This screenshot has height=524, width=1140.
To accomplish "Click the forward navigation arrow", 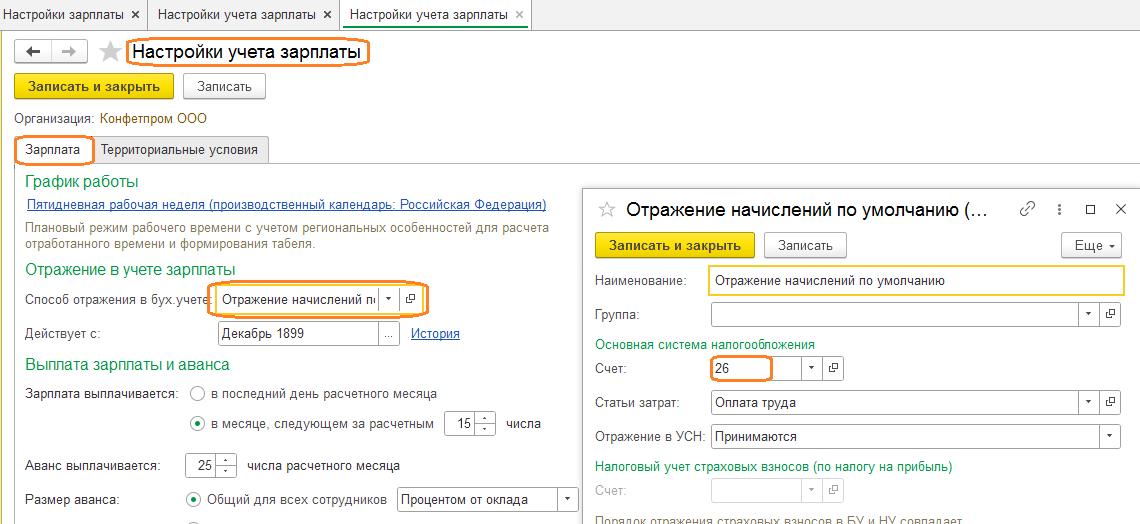I will 69,51.
